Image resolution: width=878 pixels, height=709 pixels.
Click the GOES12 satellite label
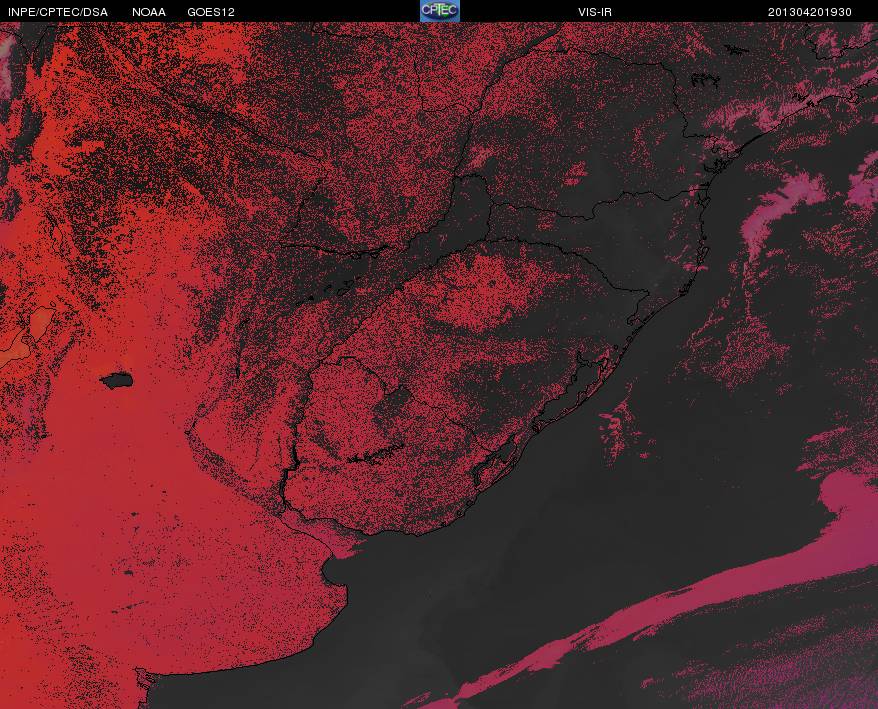point(211,12)
